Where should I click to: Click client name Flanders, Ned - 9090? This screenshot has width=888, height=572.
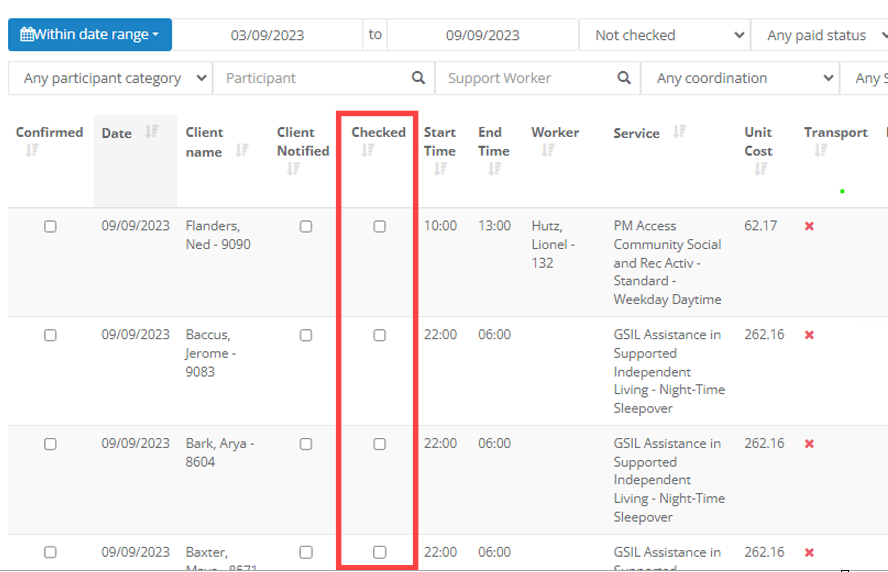point(218,235)
